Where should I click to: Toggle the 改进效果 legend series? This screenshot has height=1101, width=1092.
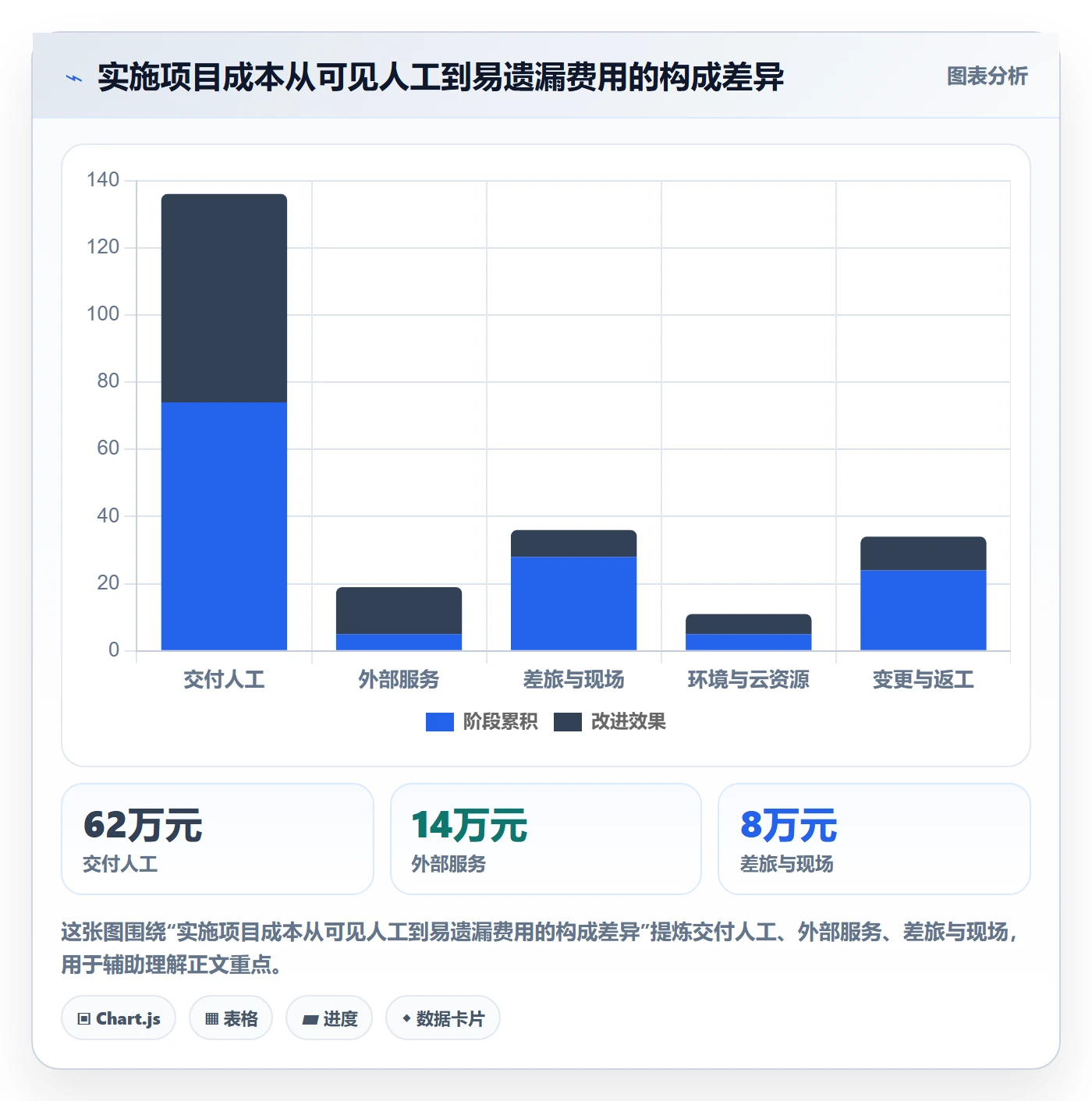610,721
